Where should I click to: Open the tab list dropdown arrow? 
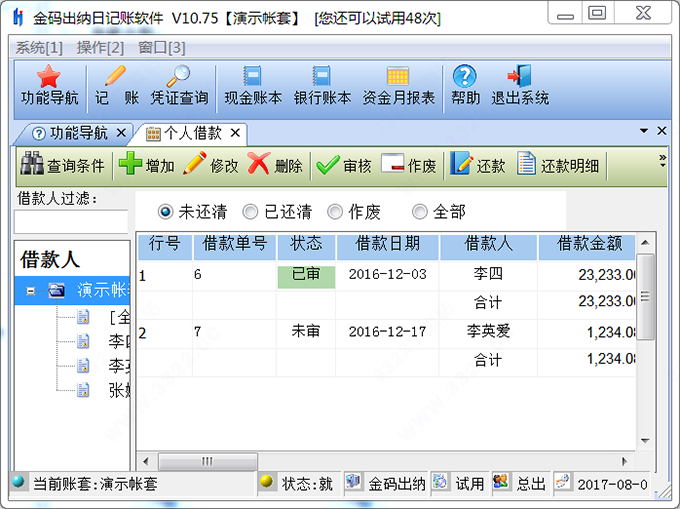[x=644, y=132]
